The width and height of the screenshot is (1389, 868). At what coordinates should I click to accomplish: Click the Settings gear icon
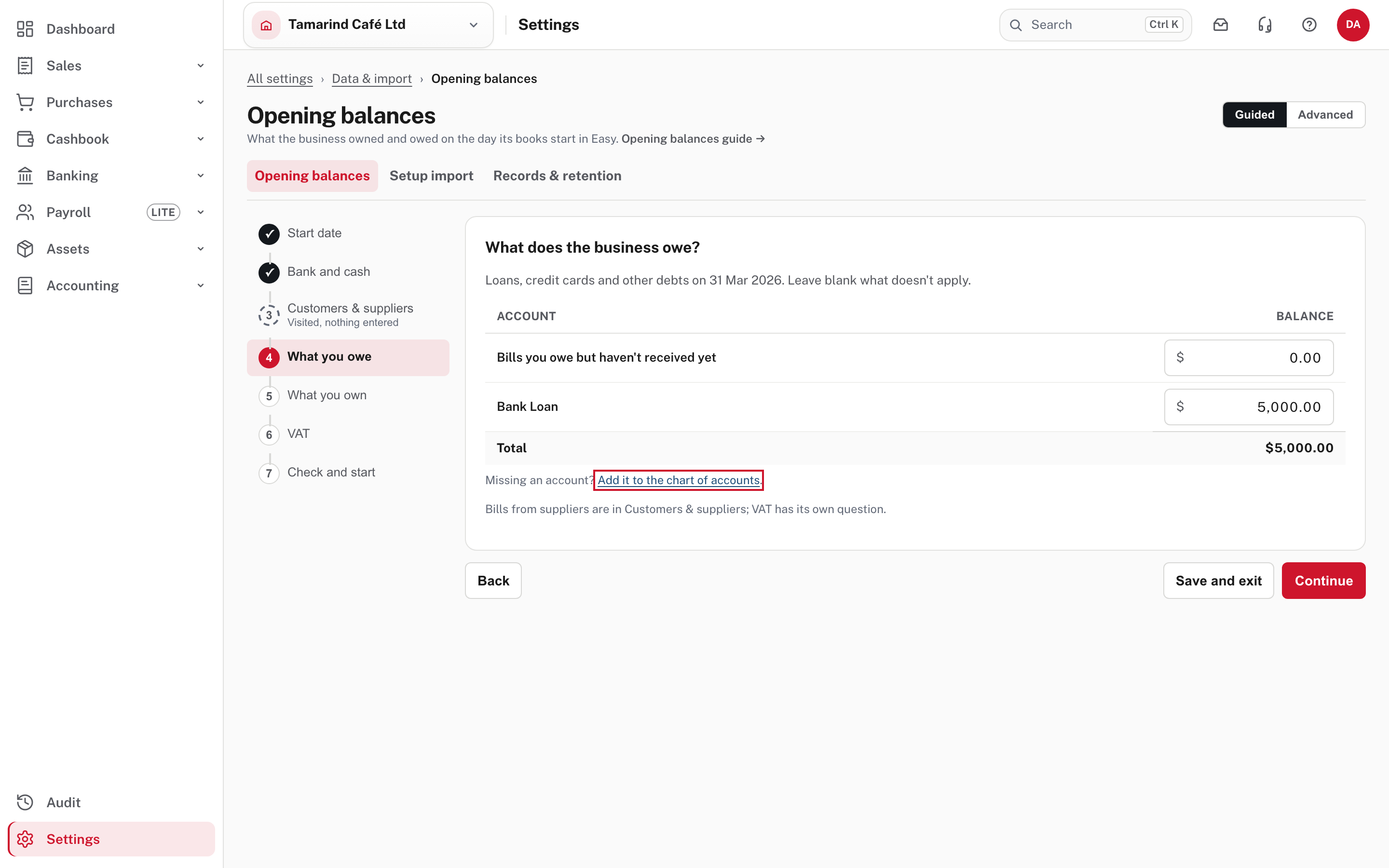(25, 839)
